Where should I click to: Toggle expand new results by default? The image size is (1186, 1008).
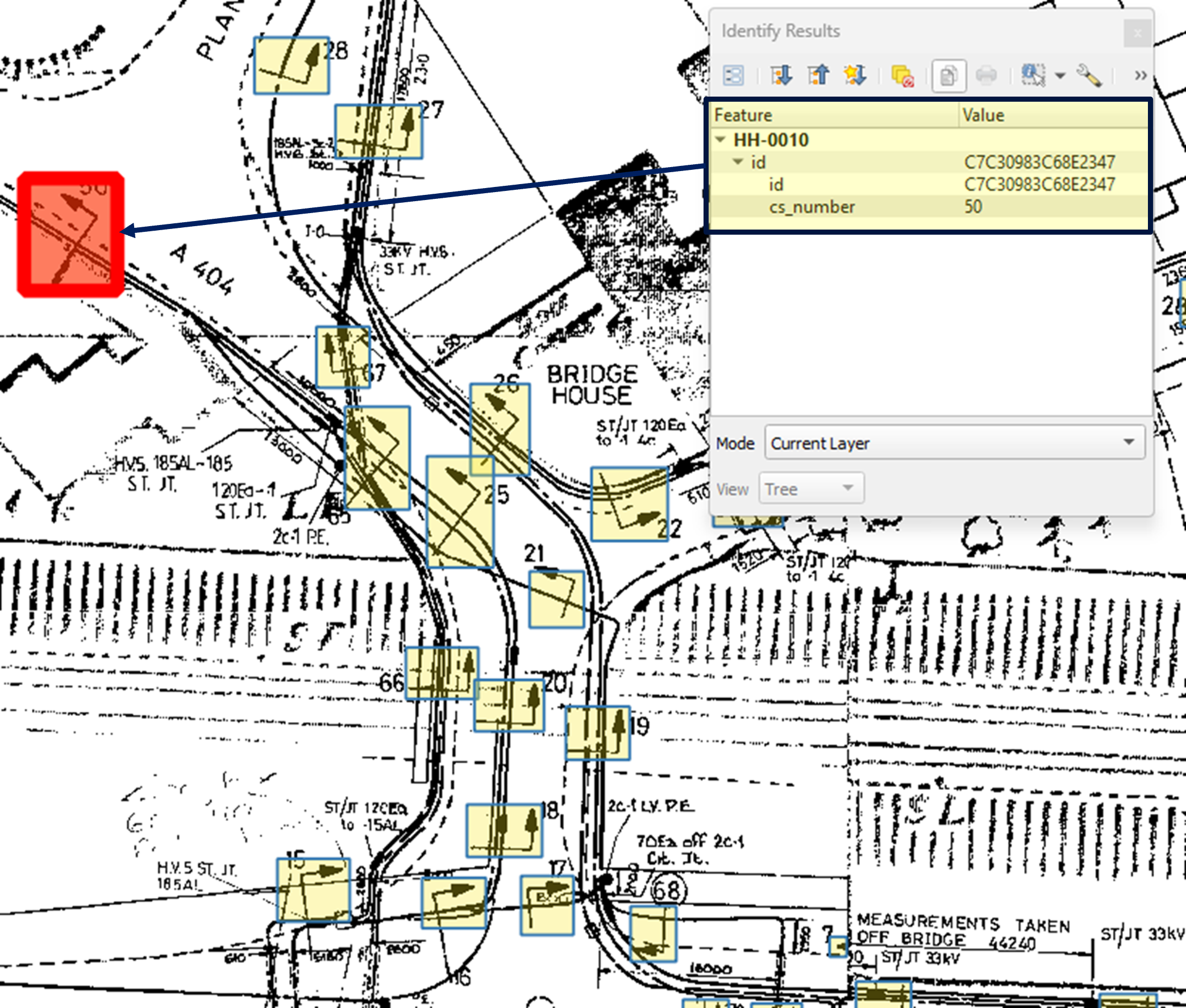pos(855,76)
